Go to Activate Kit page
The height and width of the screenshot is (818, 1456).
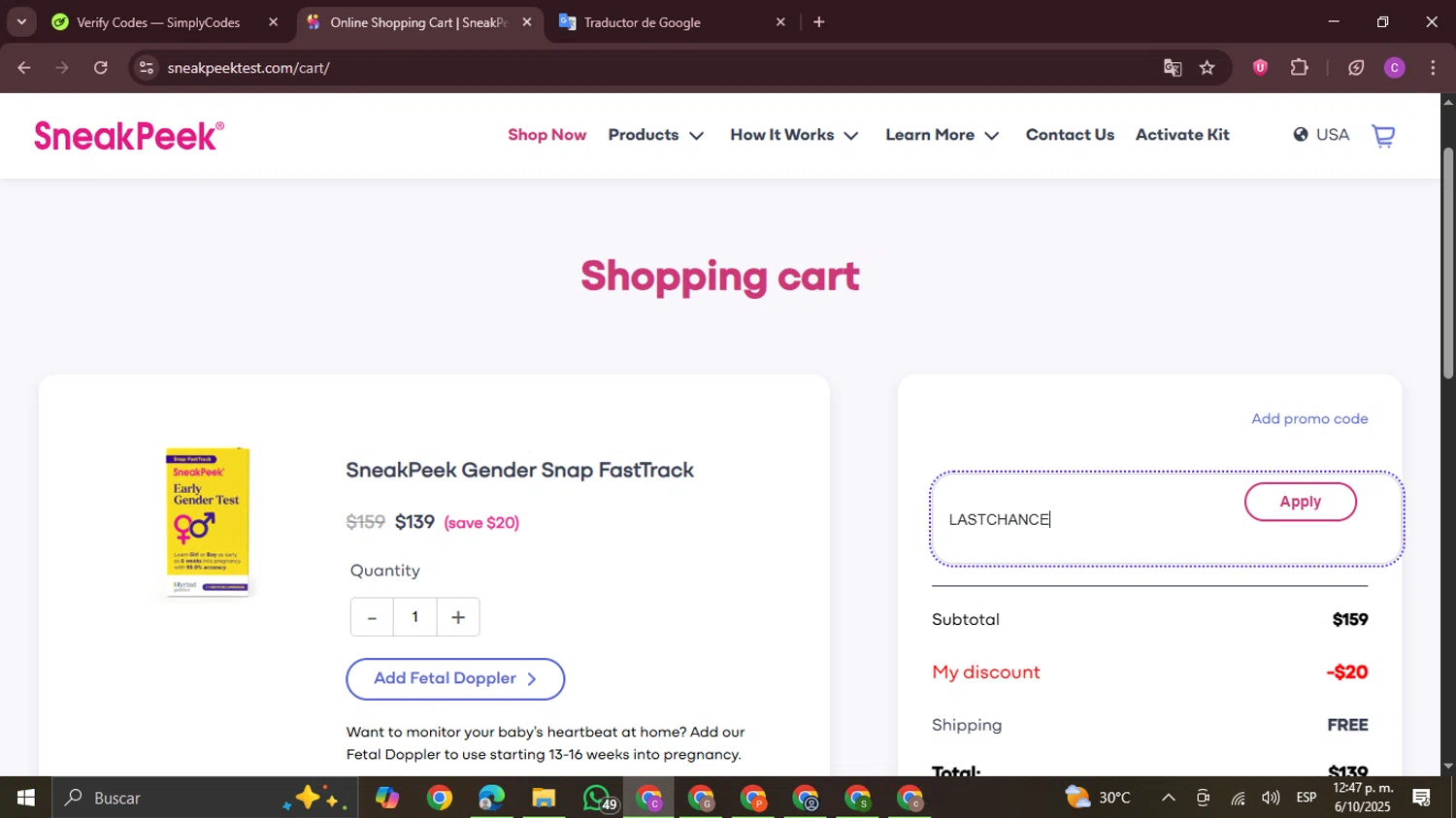pos(1182,135)
